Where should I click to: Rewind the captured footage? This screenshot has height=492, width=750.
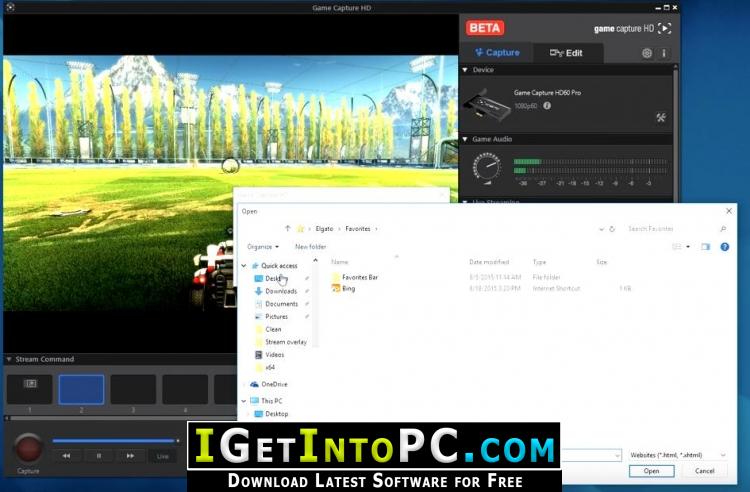click(66, 456)
